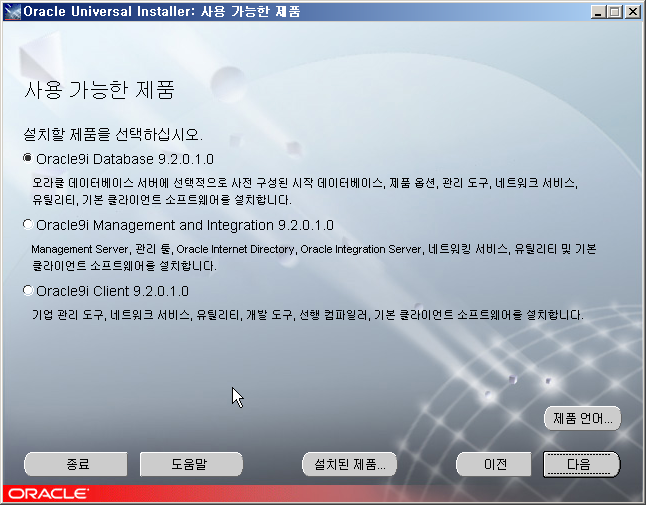Click the Oracle9i Management and Integration label
Screen dimensions: 646x505
185,225
